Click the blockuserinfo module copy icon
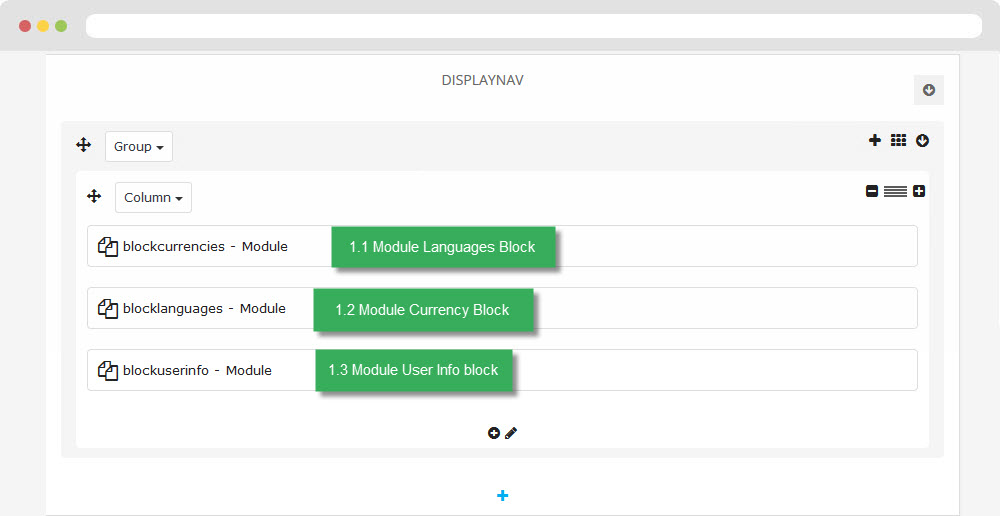This screenshot has width=1000, height=516. click(x=108, y=371)
